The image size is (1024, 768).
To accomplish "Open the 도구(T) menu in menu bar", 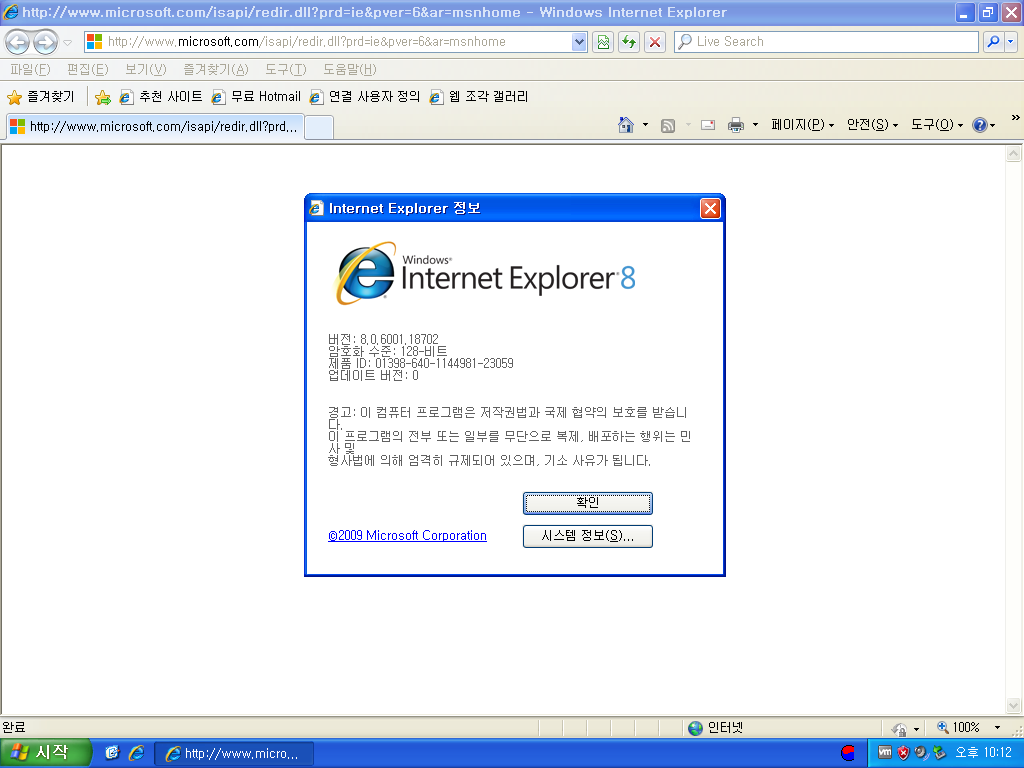I will pos(285,69).
